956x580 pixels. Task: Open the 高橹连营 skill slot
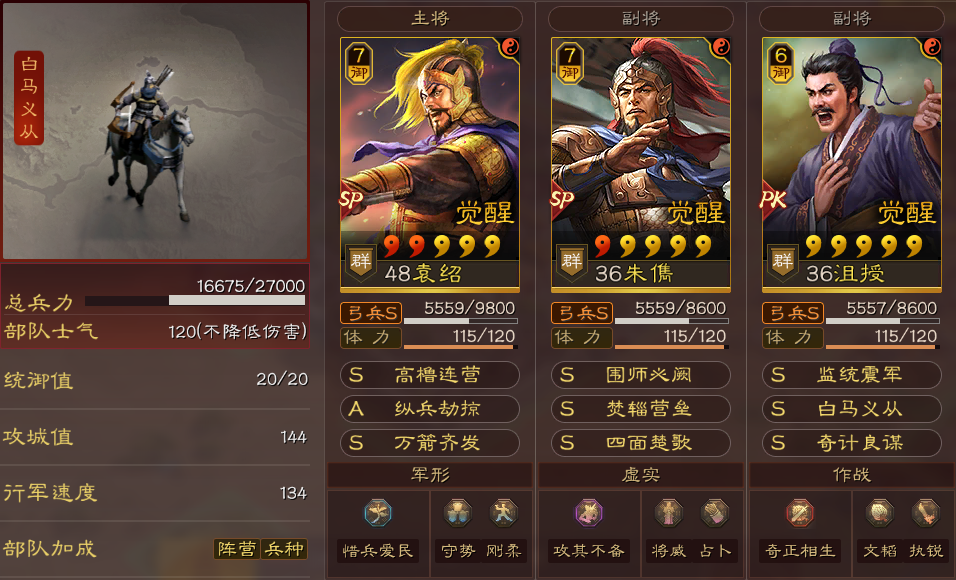430,374
